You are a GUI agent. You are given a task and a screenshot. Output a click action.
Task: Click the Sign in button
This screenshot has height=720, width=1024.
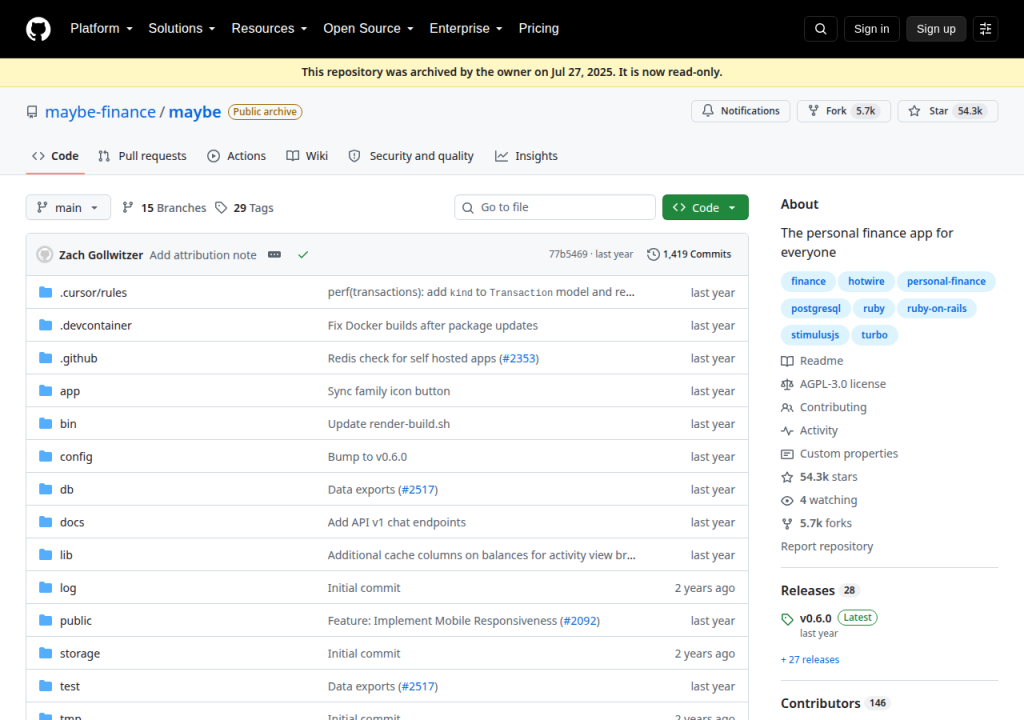[871, 29]
